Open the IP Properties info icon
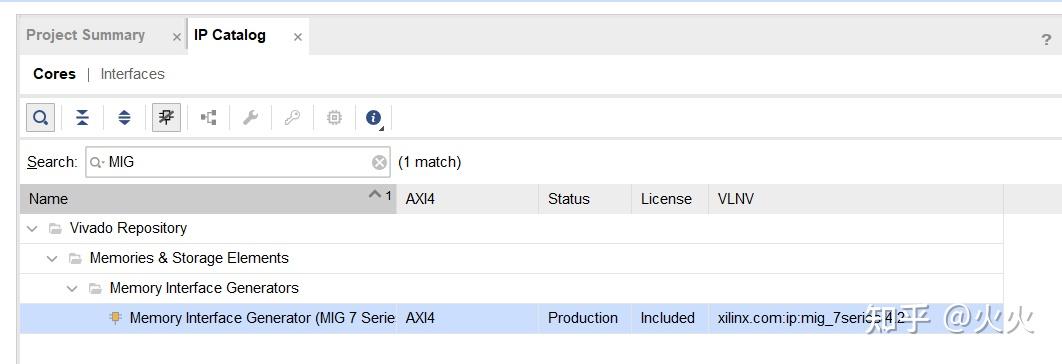1062x364 pixels. point(374,118)
